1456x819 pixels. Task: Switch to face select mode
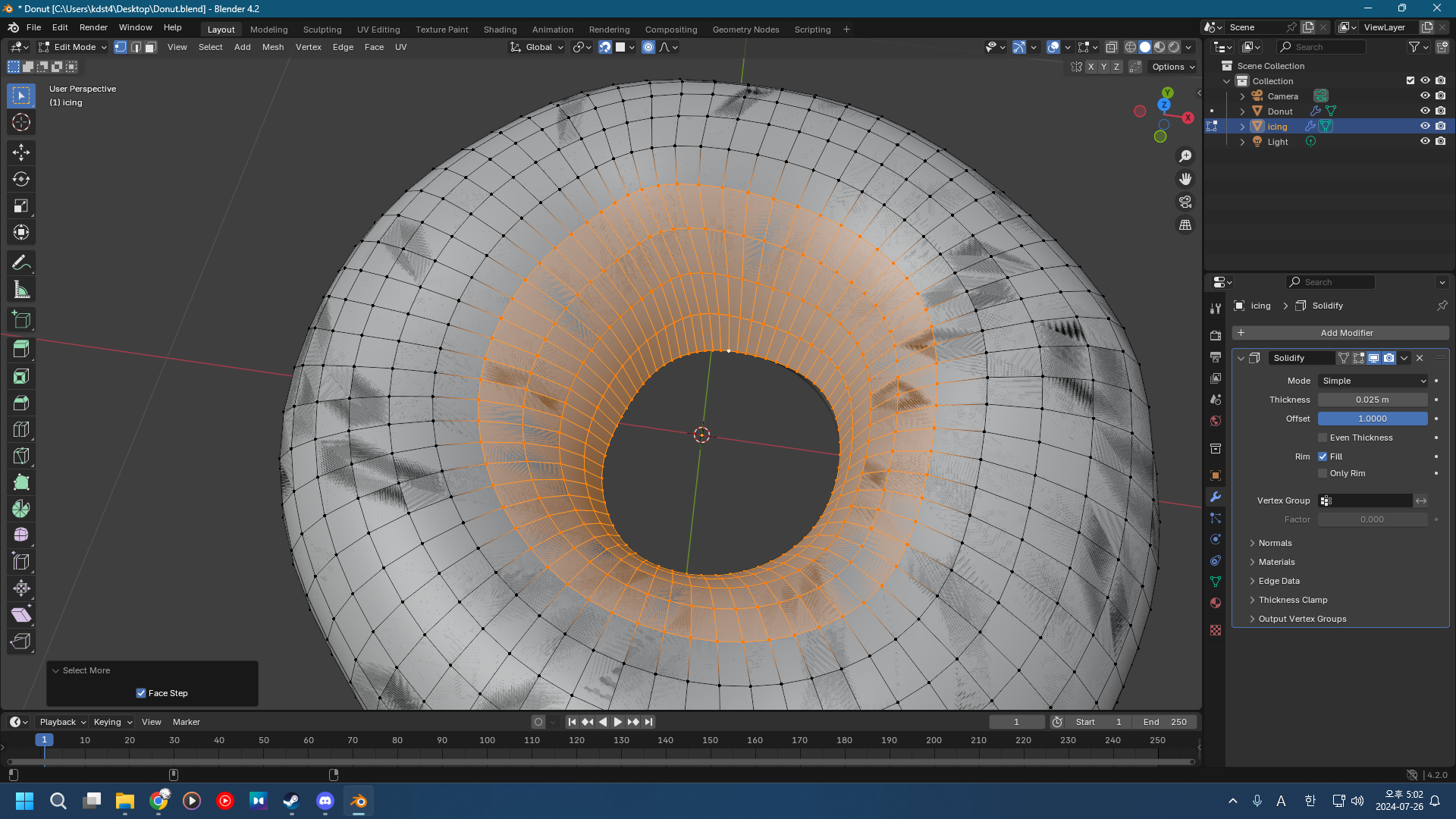coord(150,47)
